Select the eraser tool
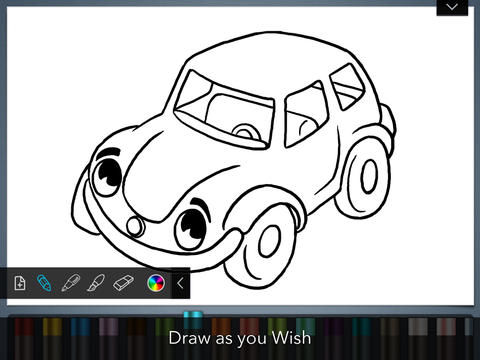The width and height of the screenshot is (480, 360). [x=123, y=283]
